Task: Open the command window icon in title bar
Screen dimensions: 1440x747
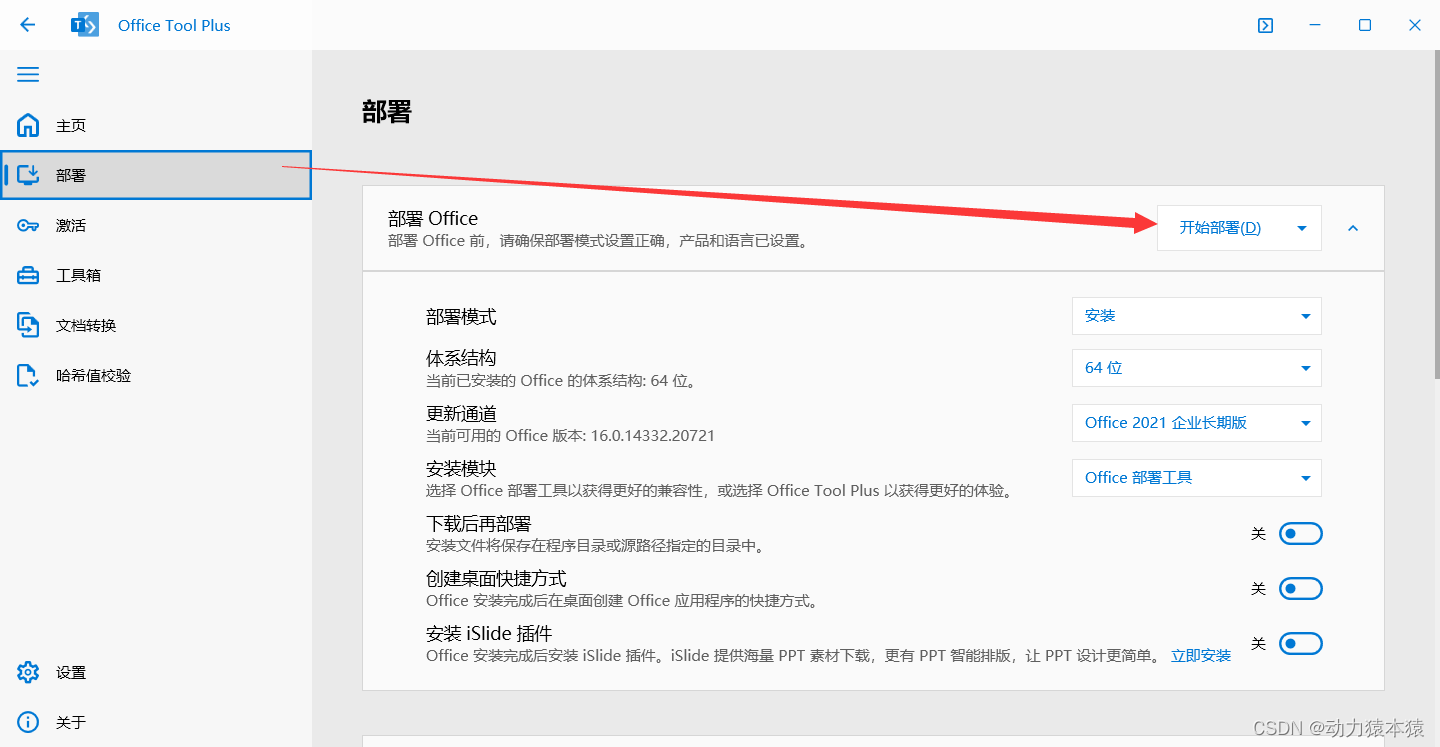Action: tap(1265, 25)
